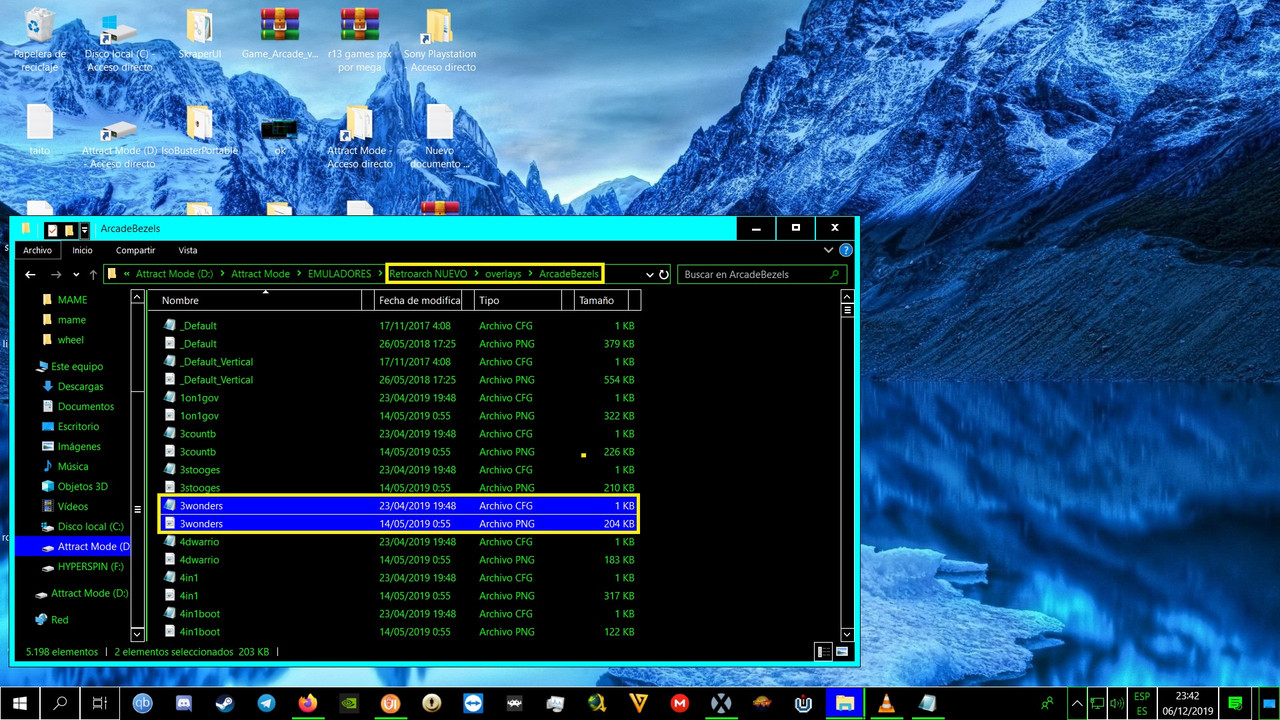Viewport: 1280px width, 720px height.
Task: Select 3countb CFG file
Action: pos(400,434)
